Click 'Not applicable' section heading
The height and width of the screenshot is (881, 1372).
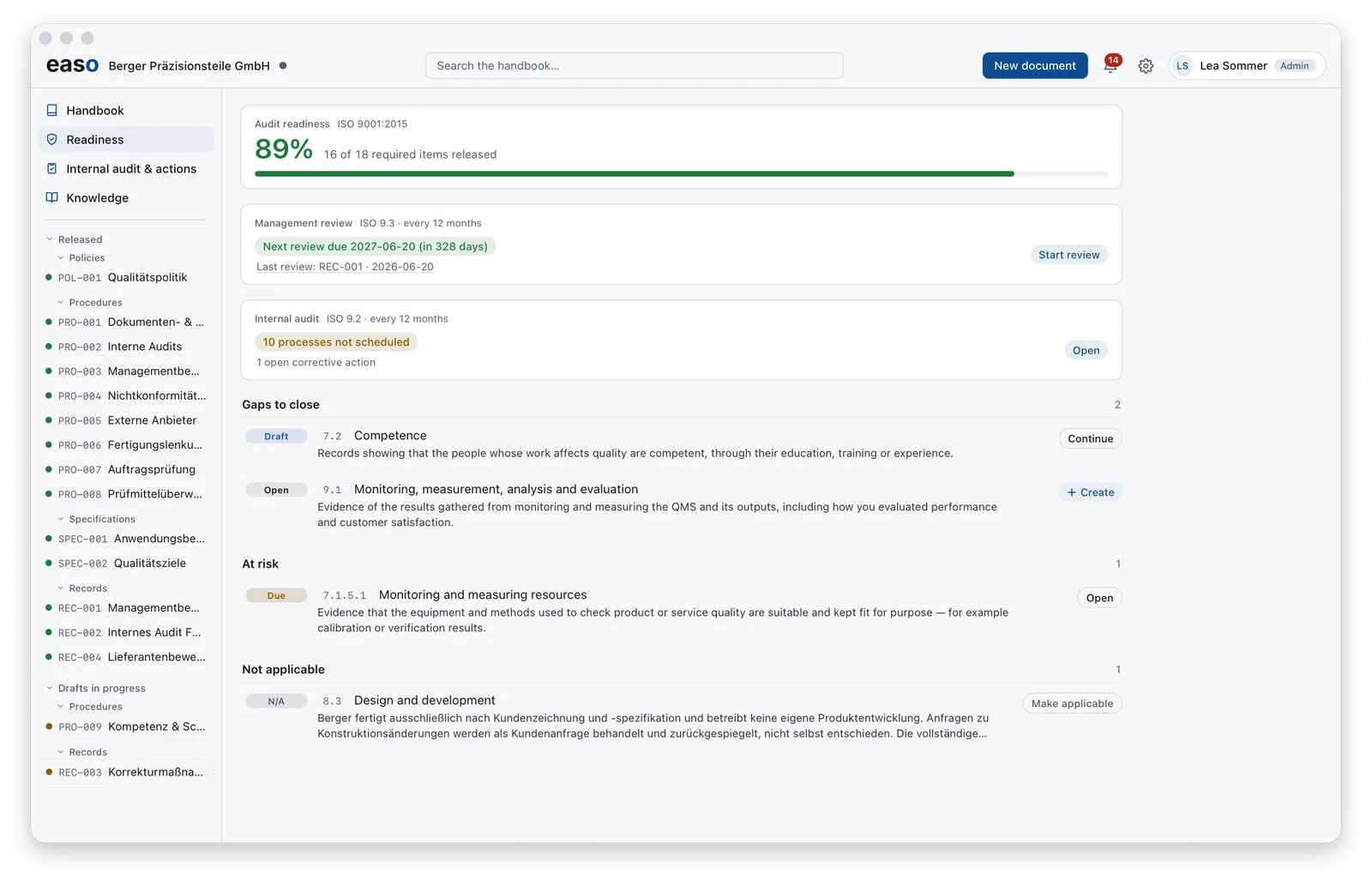click(x=283, y=670)
